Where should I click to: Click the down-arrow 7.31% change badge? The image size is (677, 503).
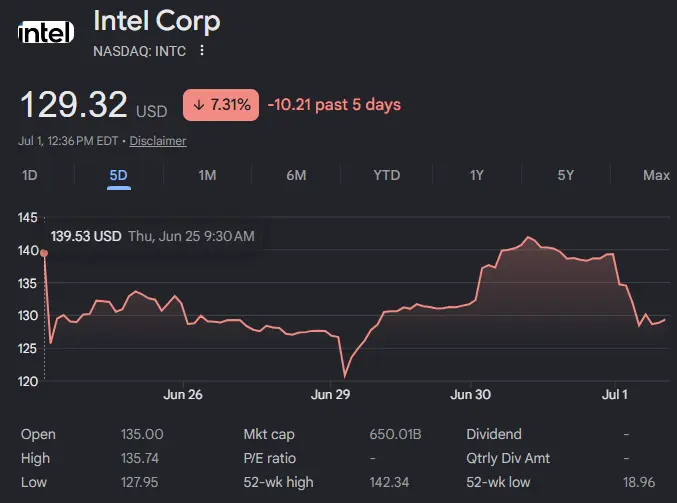point(221,105)
